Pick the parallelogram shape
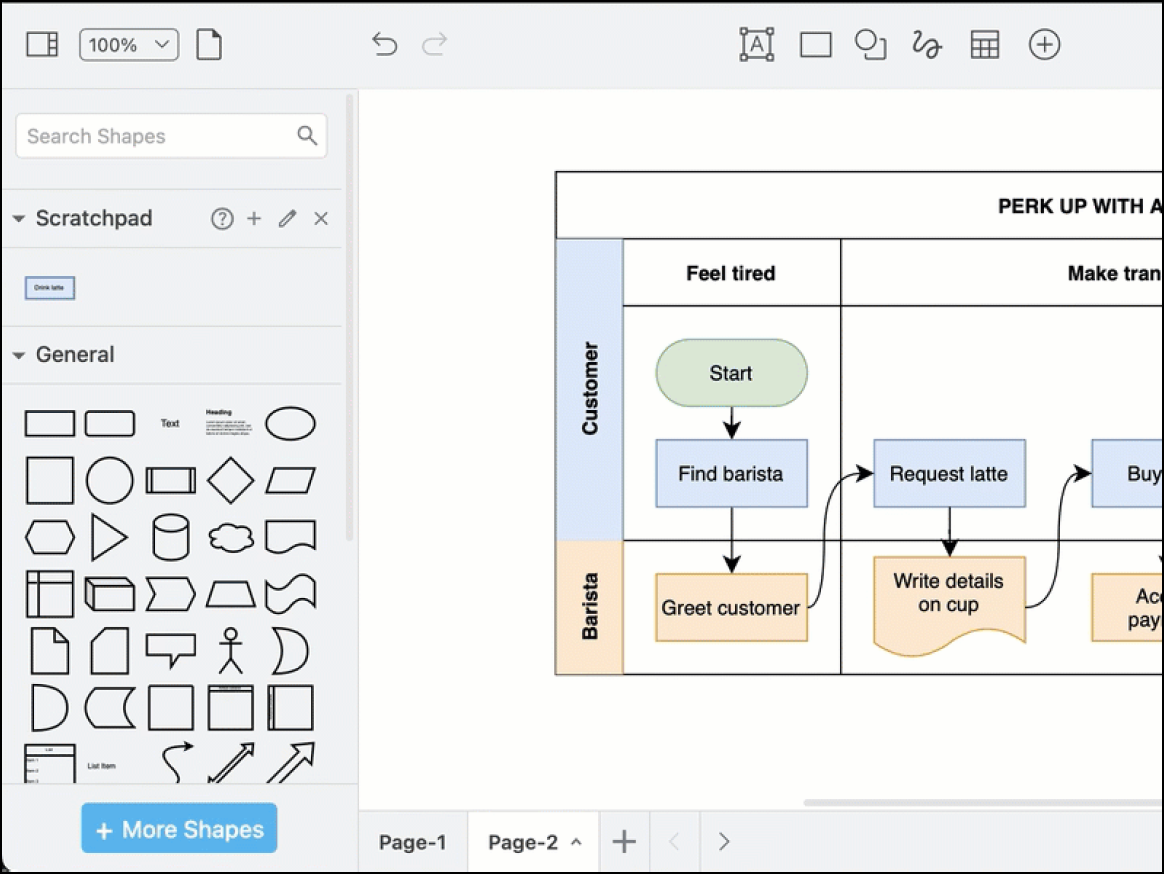The width and height of the screenshot is (1164, 874). tap(290, 480)
